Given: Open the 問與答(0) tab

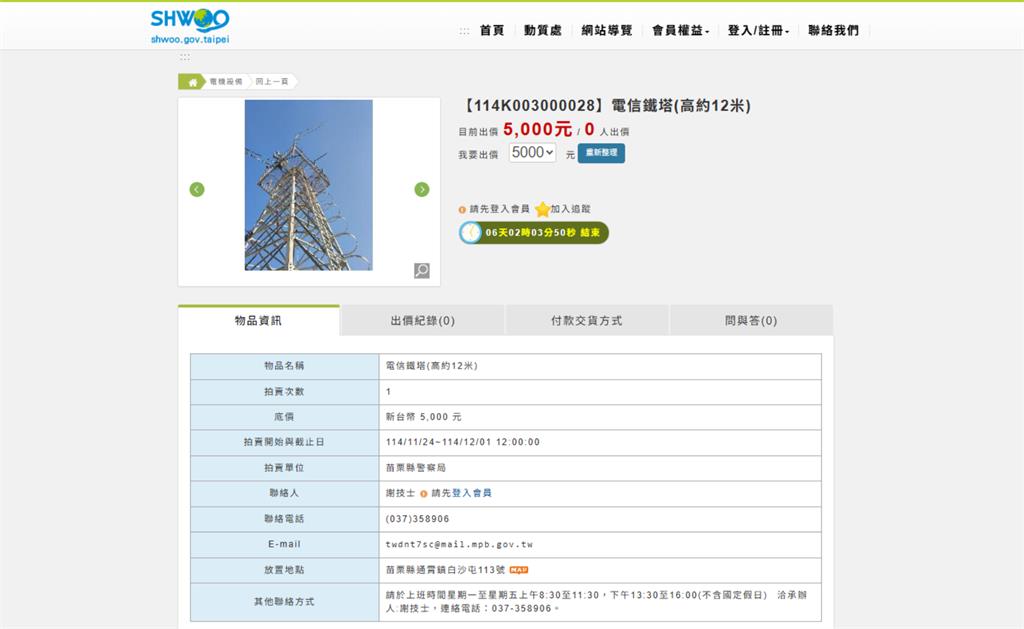Looking at the screenshot, I should 751,320.
